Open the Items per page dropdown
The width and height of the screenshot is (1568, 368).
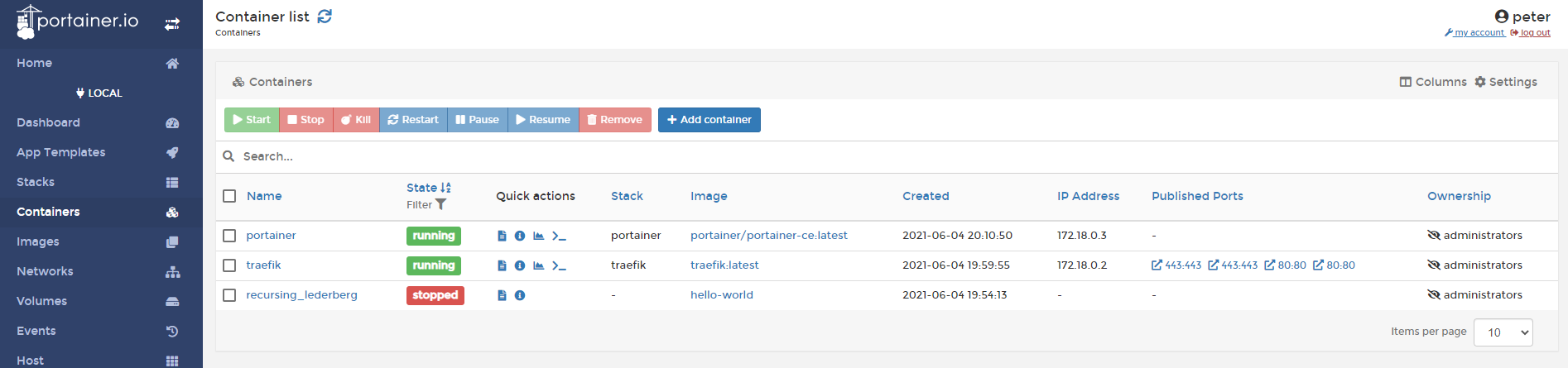[x=1503, y=332]
